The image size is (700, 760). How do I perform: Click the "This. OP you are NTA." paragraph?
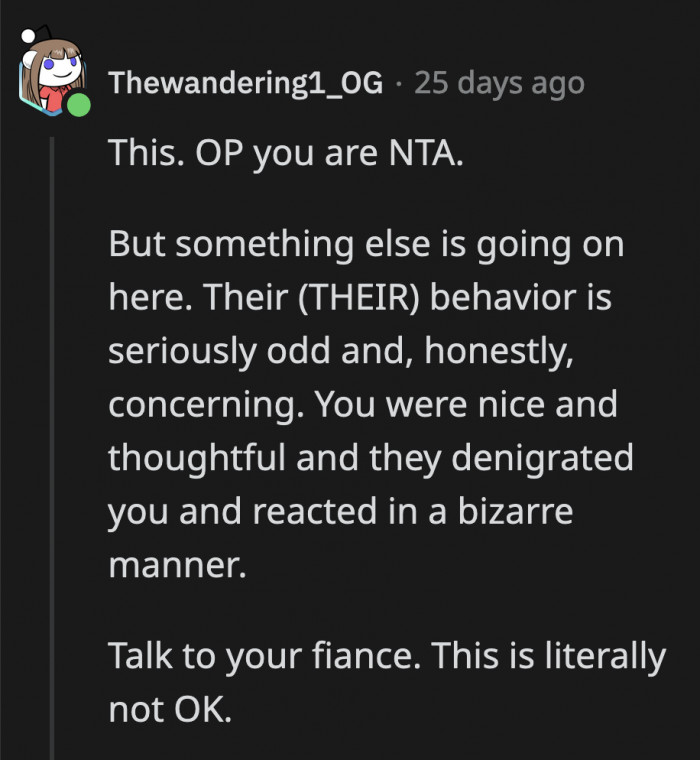pyautogui.click(x=285, y=157)
